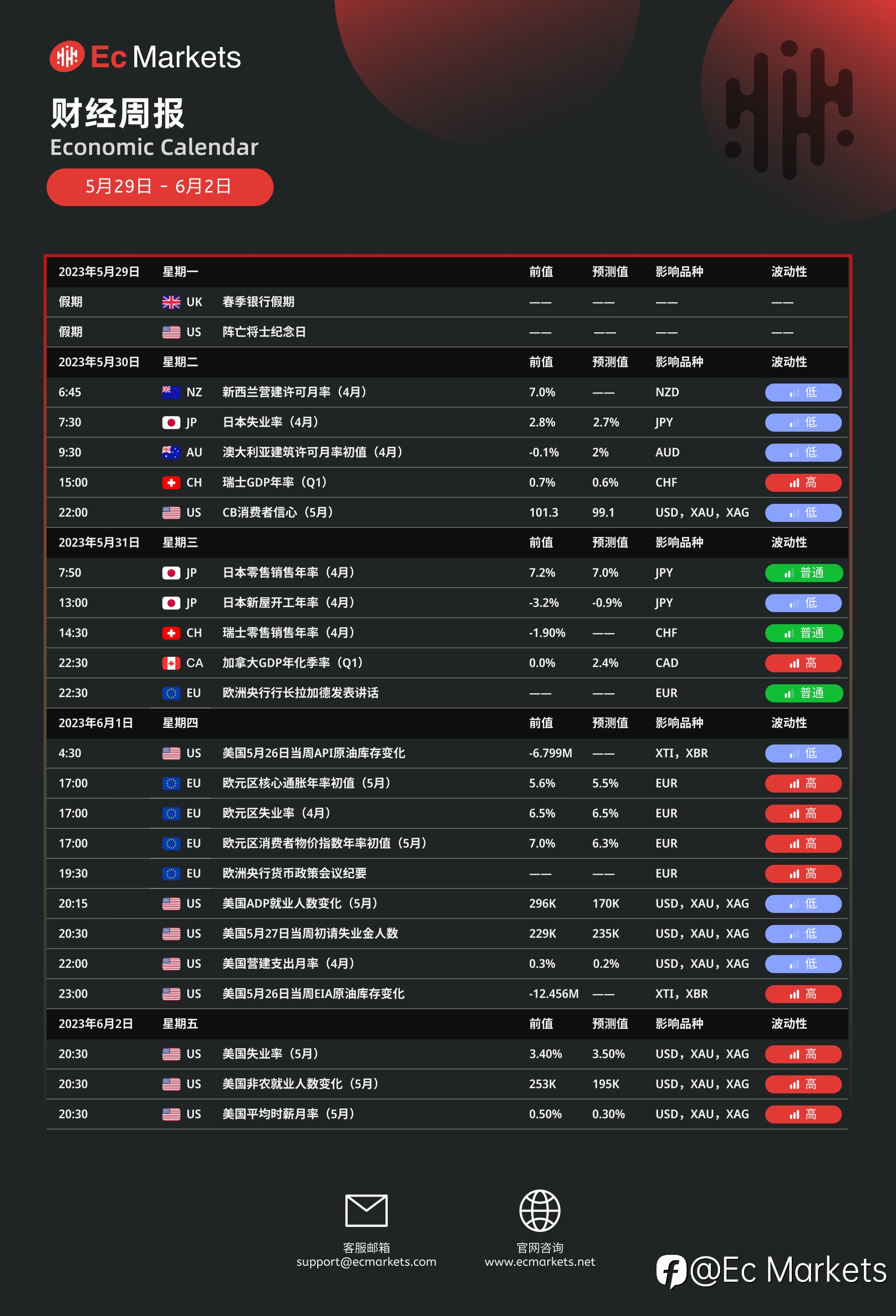Click the 高 badge in 欧元区失业率 row
Image resolution: width=896 pixels, height=1316 pixels.
(803, 813)
